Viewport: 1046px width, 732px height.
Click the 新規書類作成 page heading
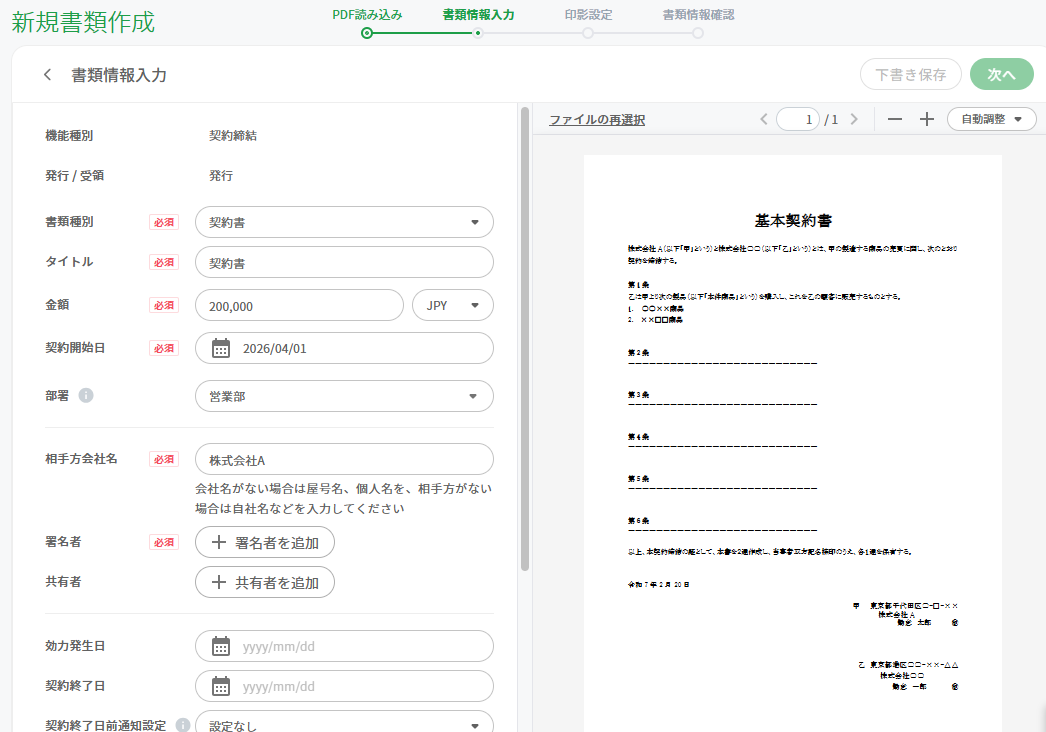83,22
